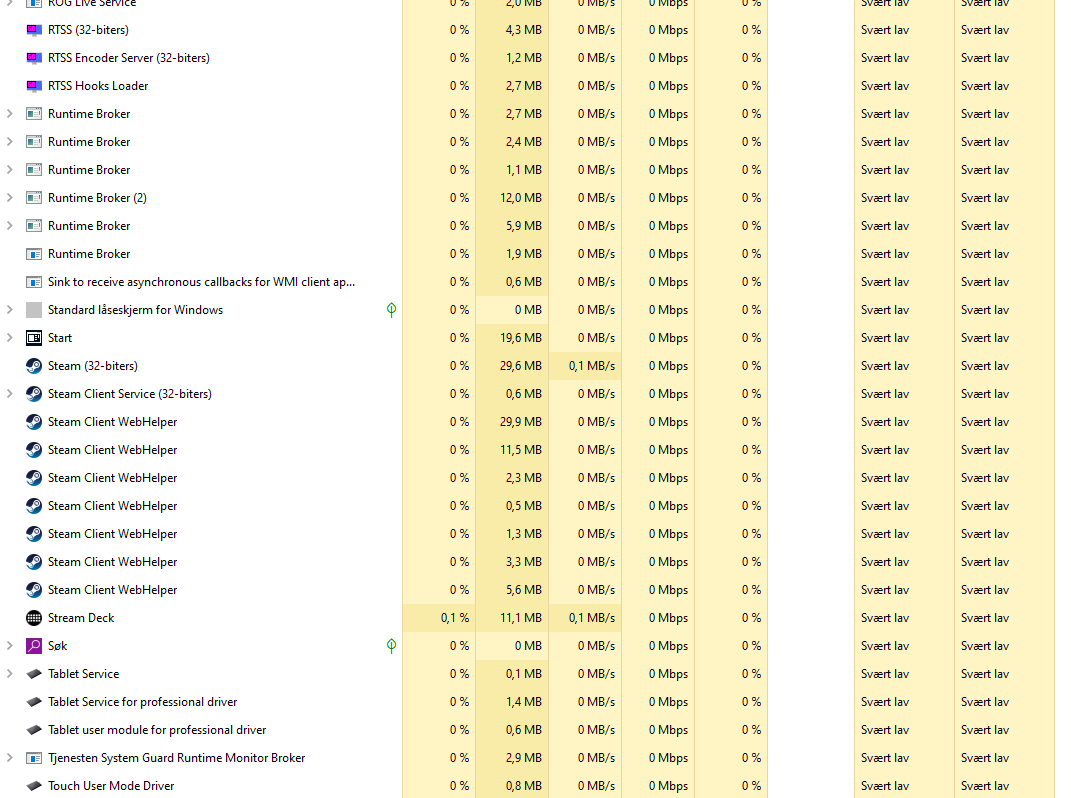Click the 19,6 MB memory value of Start

[520, 338]
